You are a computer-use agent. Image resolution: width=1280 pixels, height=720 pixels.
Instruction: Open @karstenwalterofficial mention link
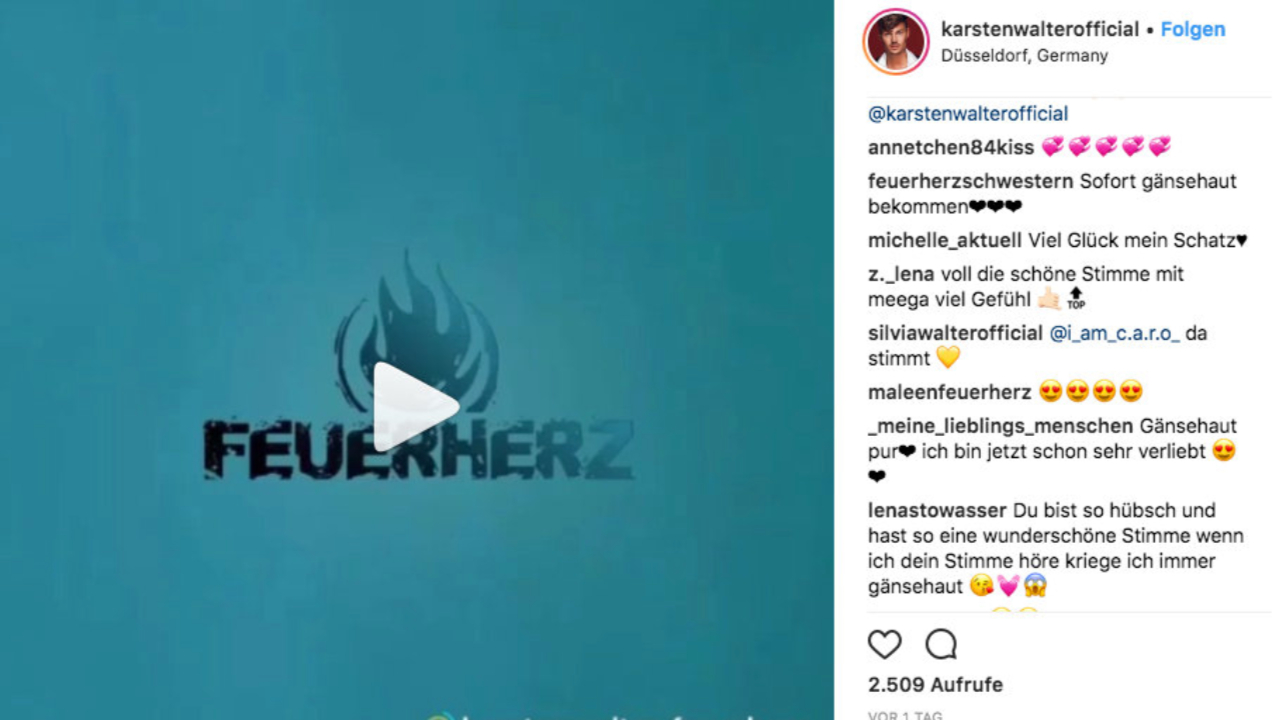point(968,114)
